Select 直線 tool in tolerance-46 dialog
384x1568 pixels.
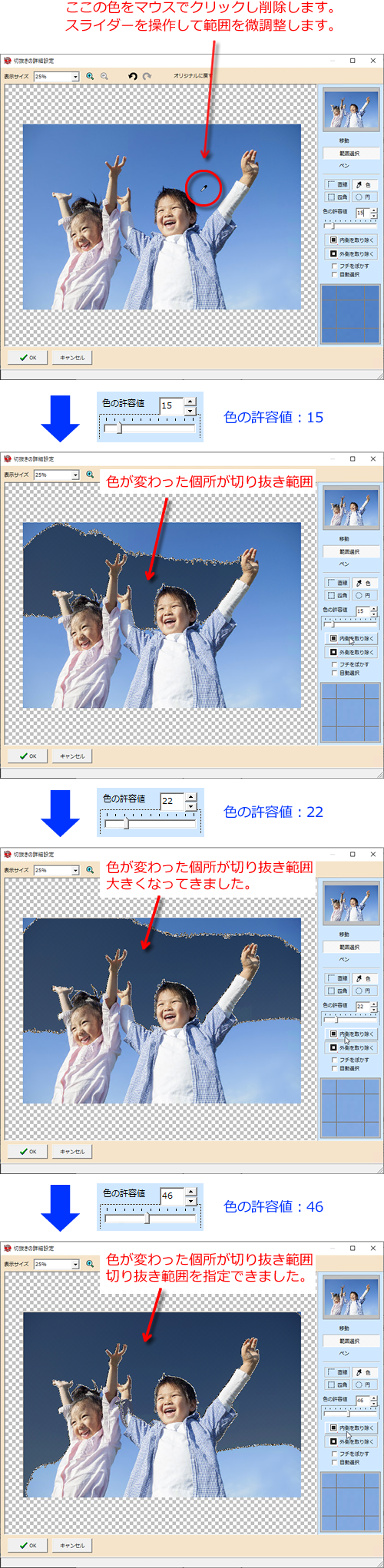[337, 1372]
